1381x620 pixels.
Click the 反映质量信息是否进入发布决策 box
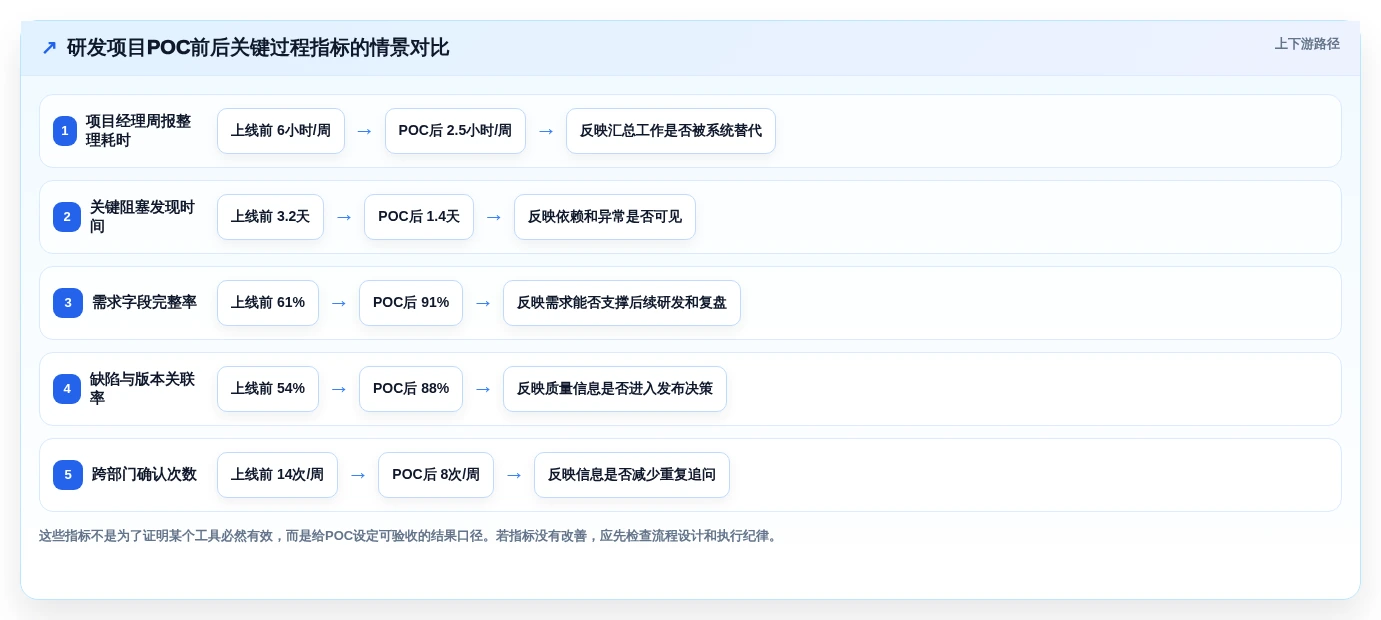click(615, 389)
